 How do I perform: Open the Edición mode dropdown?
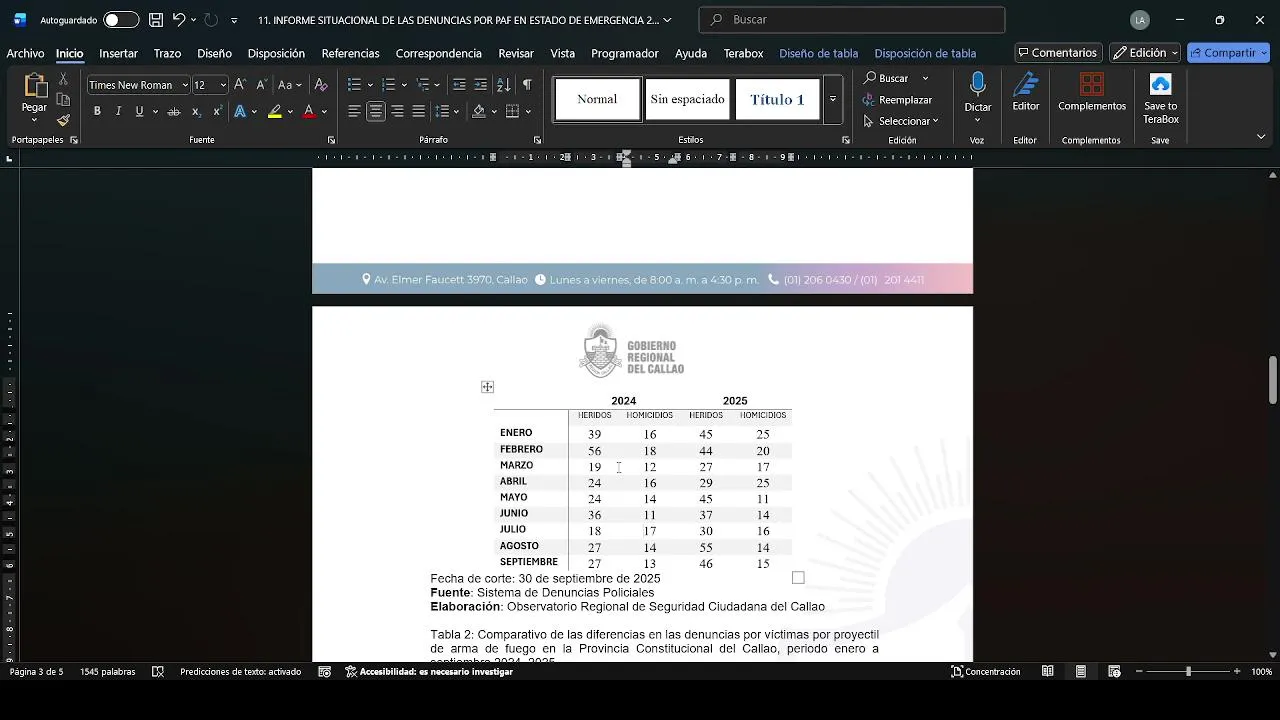point(1145,53)
